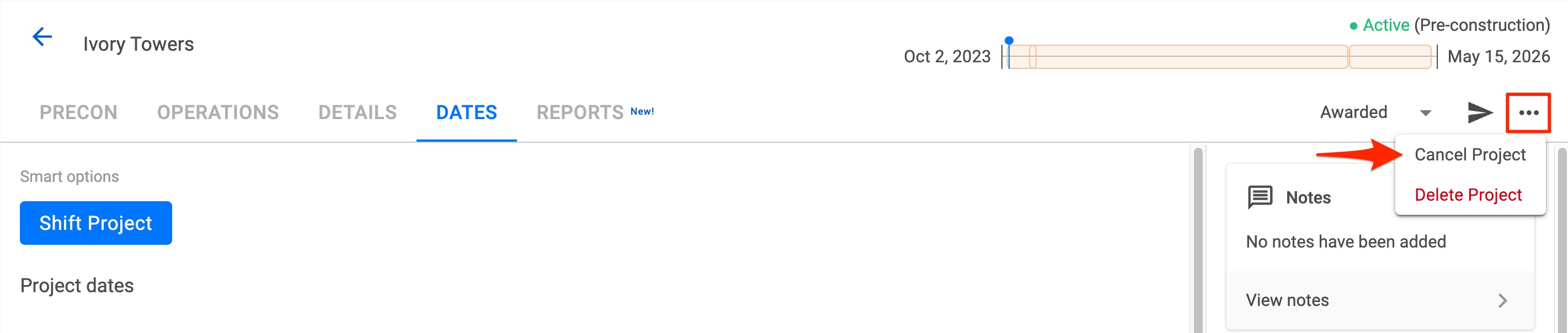Select Delete Project menu entry

tap(1468, 195)
